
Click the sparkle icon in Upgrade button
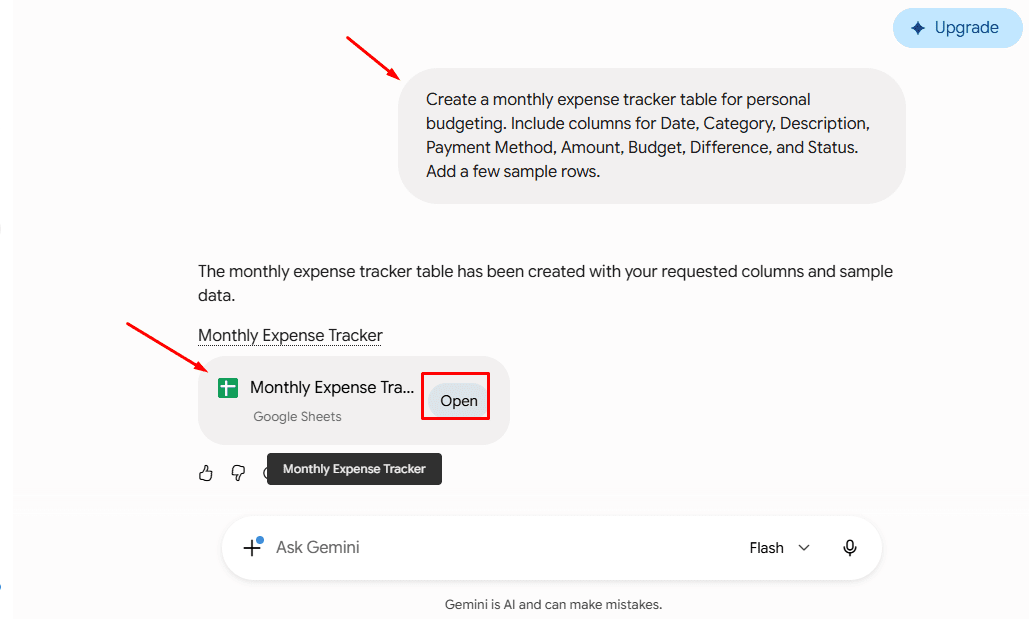click(918, 28)
